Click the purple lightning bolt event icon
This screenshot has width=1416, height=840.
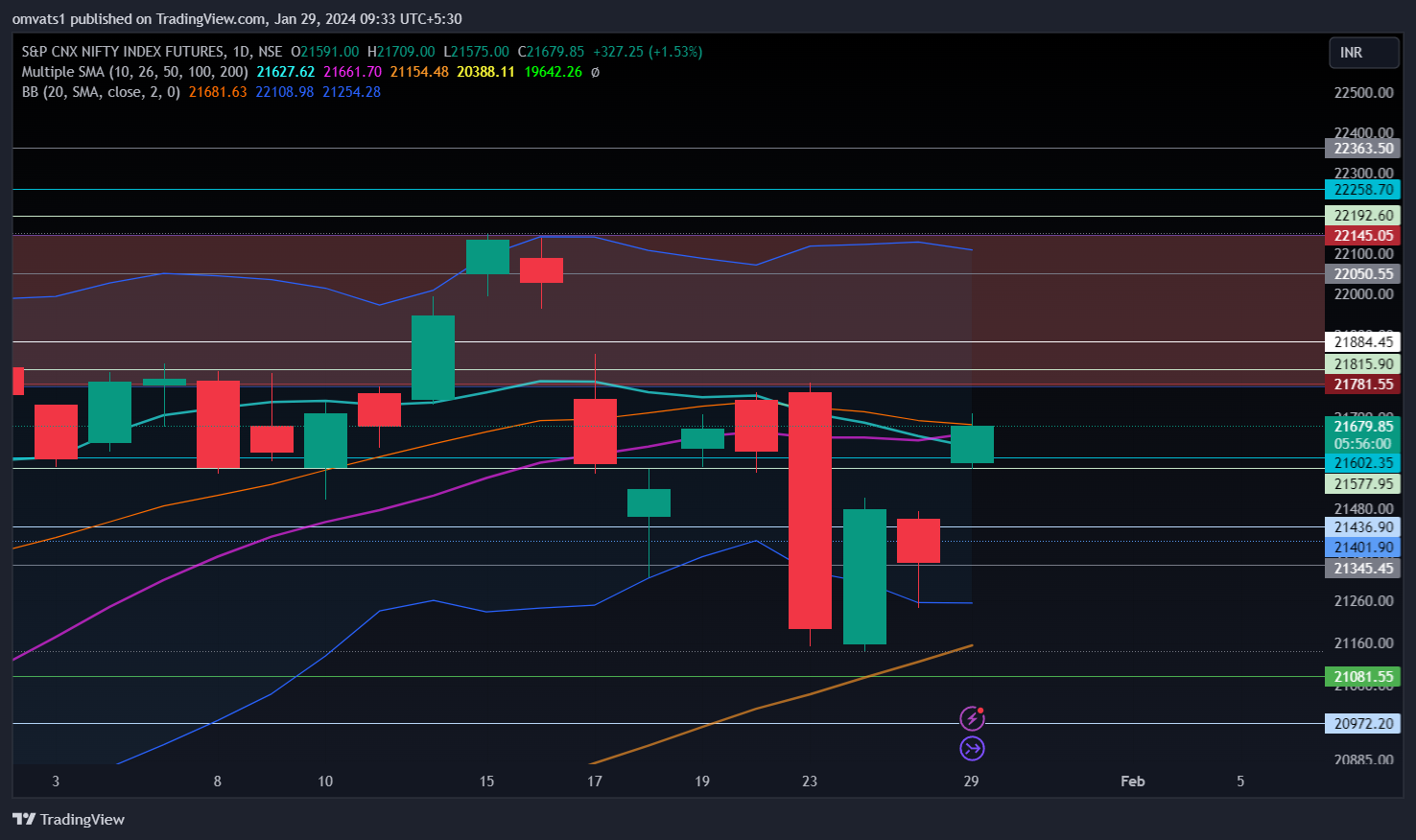972,718
